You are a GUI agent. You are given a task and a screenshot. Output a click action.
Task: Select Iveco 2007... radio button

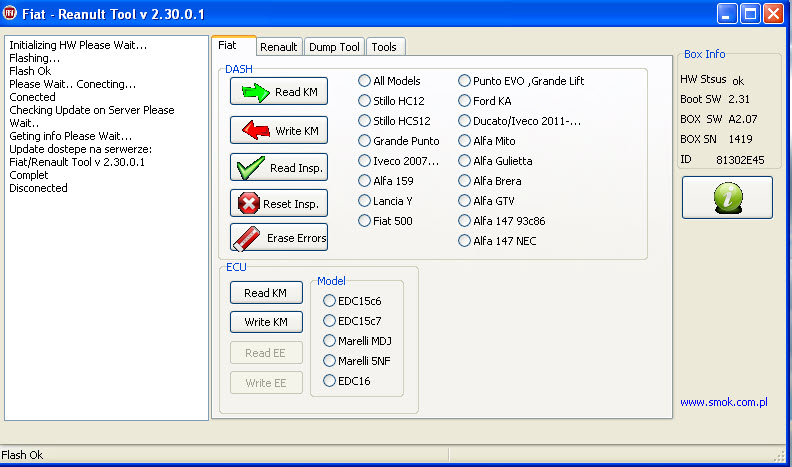pos(399,161)
